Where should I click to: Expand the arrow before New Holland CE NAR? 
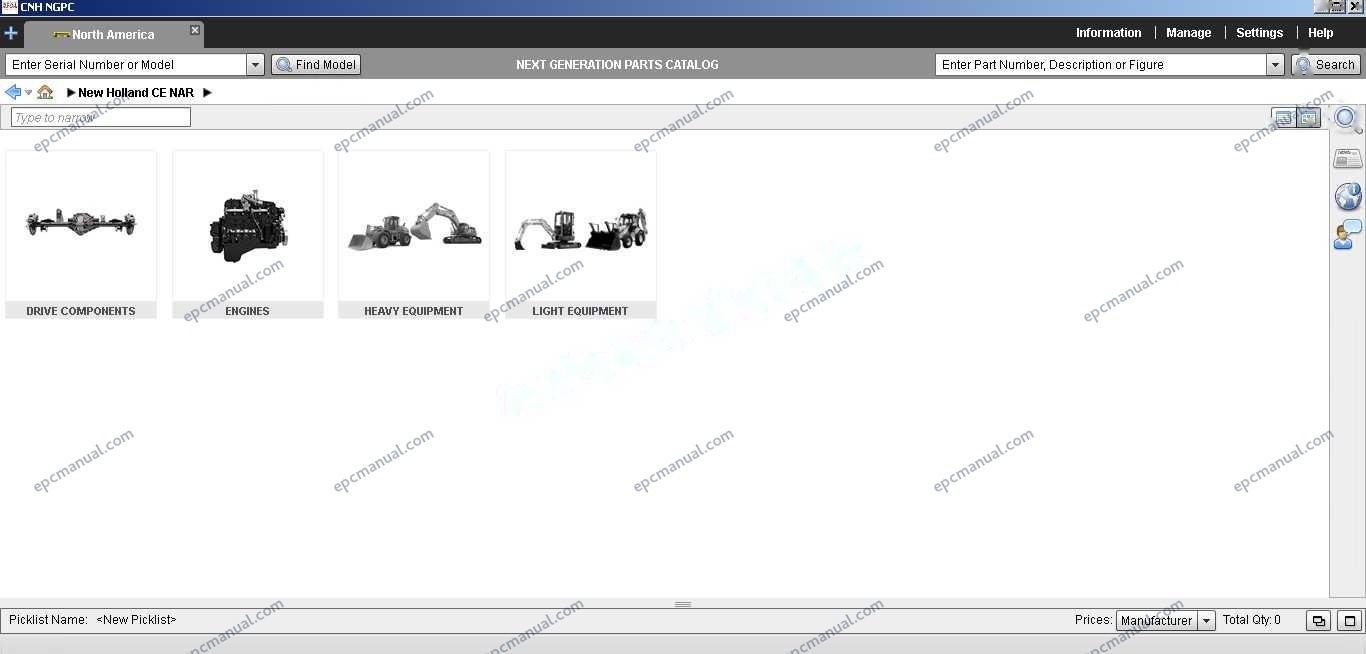coord(71,93)
